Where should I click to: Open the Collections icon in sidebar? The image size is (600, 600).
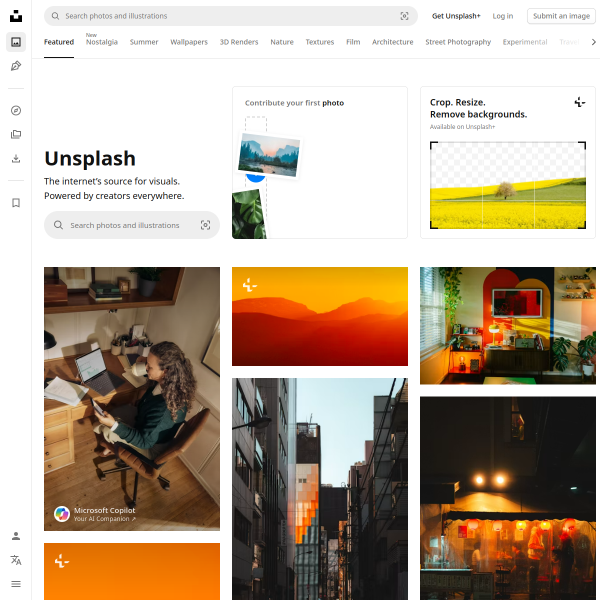point(16,134)
